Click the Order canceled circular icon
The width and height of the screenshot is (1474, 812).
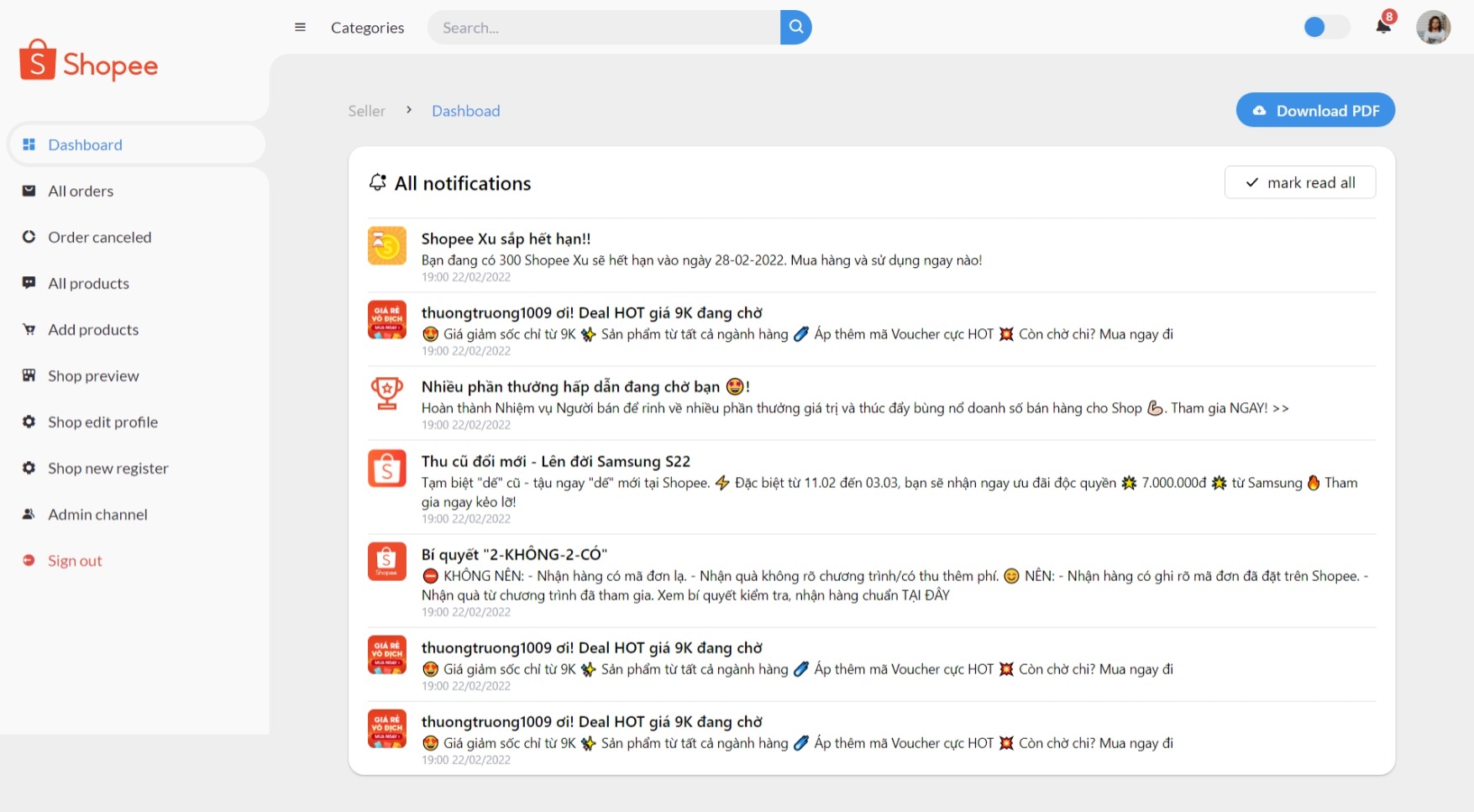click(x=29, y=237)
